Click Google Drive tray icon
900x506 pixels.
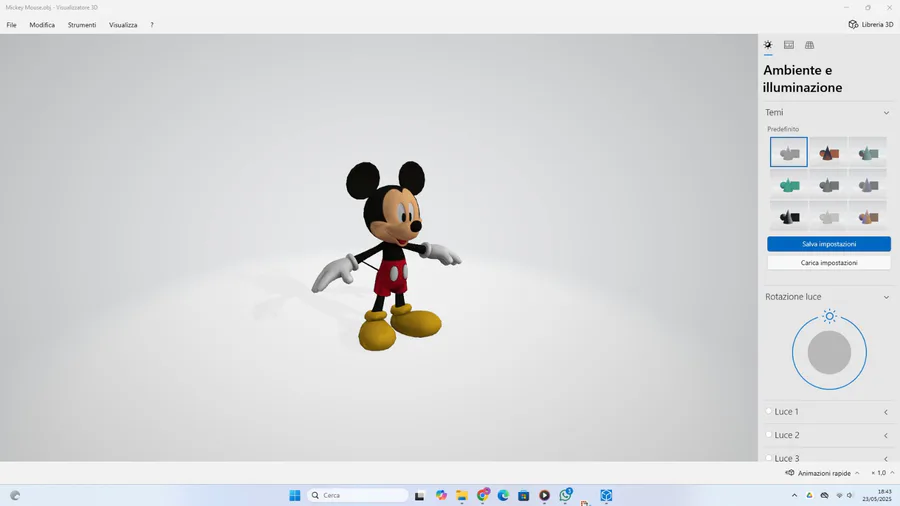click(x=809, y=495)
